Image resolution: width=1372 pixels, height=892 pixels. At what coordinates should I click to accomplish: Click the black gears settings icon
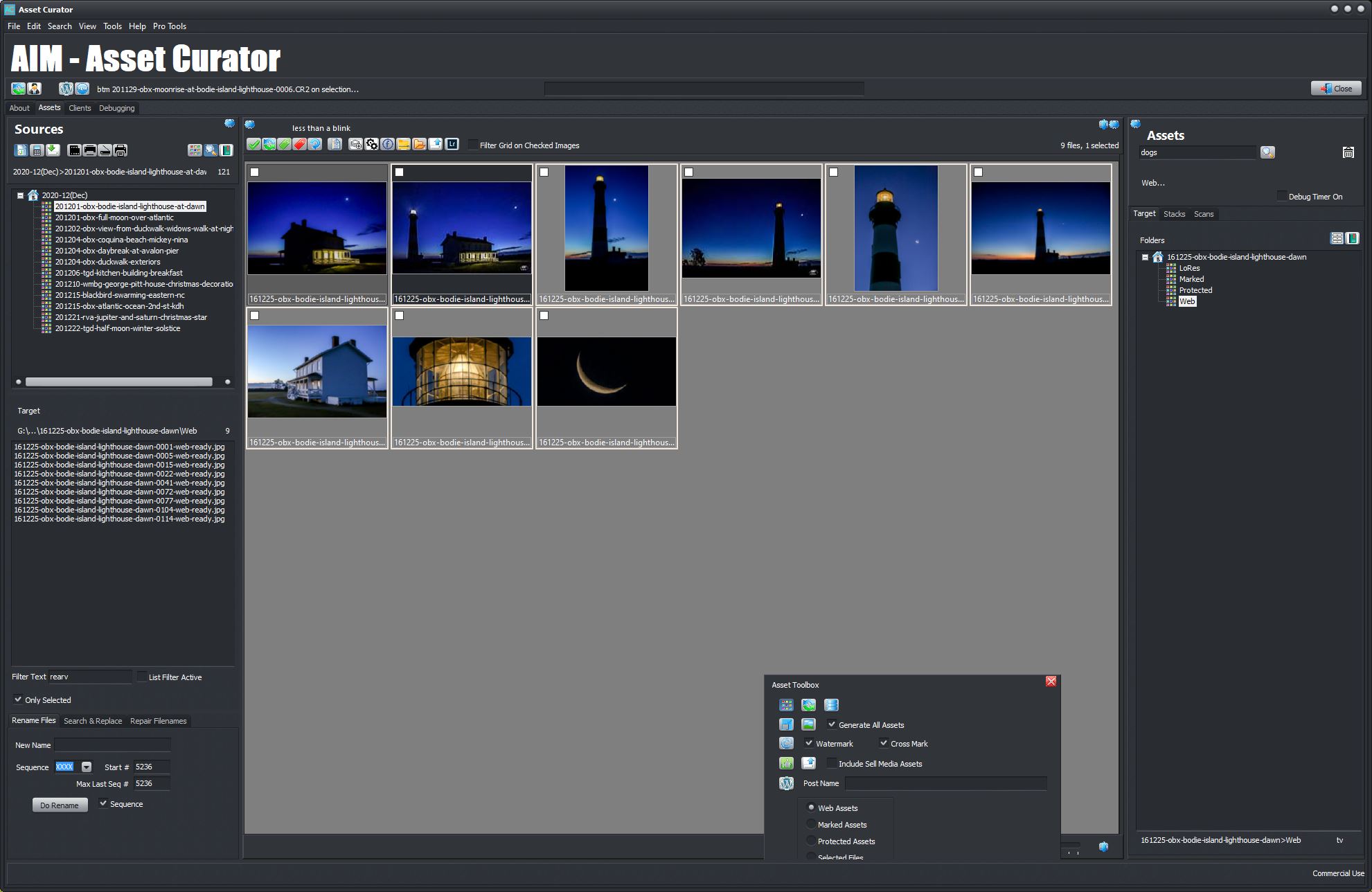(372, 144)
